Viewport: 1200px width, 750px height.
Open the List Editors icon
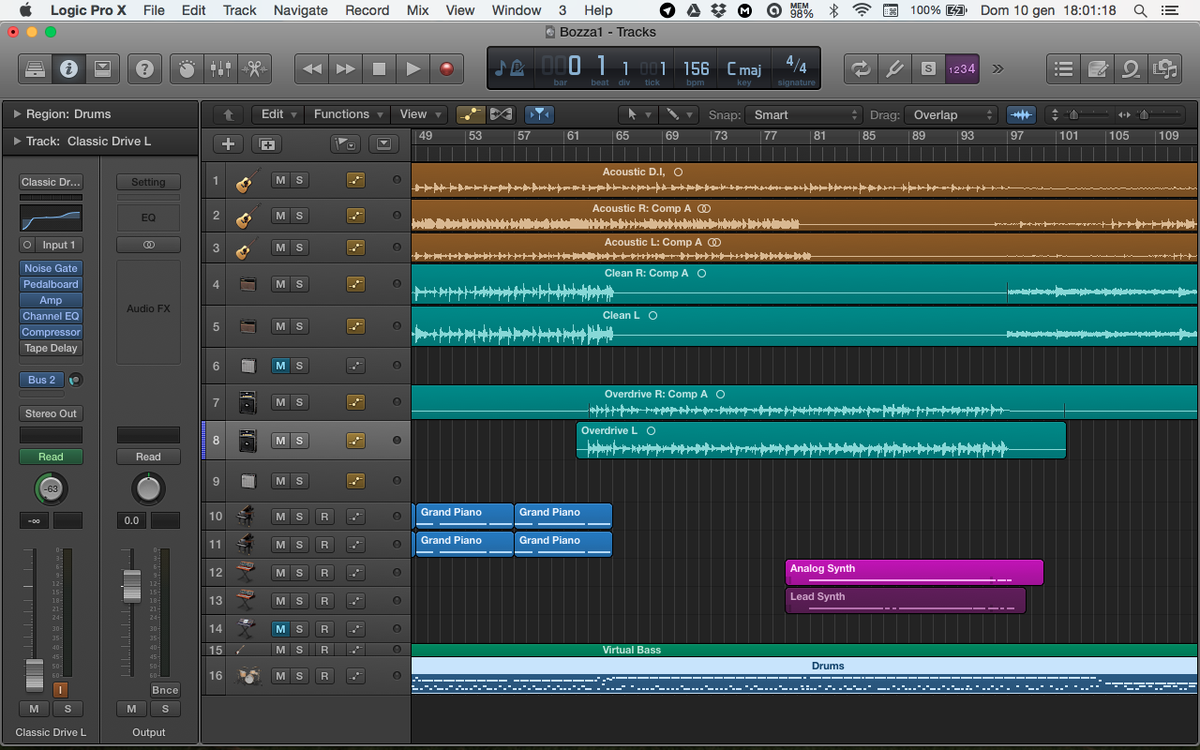tap(1064, 69)
